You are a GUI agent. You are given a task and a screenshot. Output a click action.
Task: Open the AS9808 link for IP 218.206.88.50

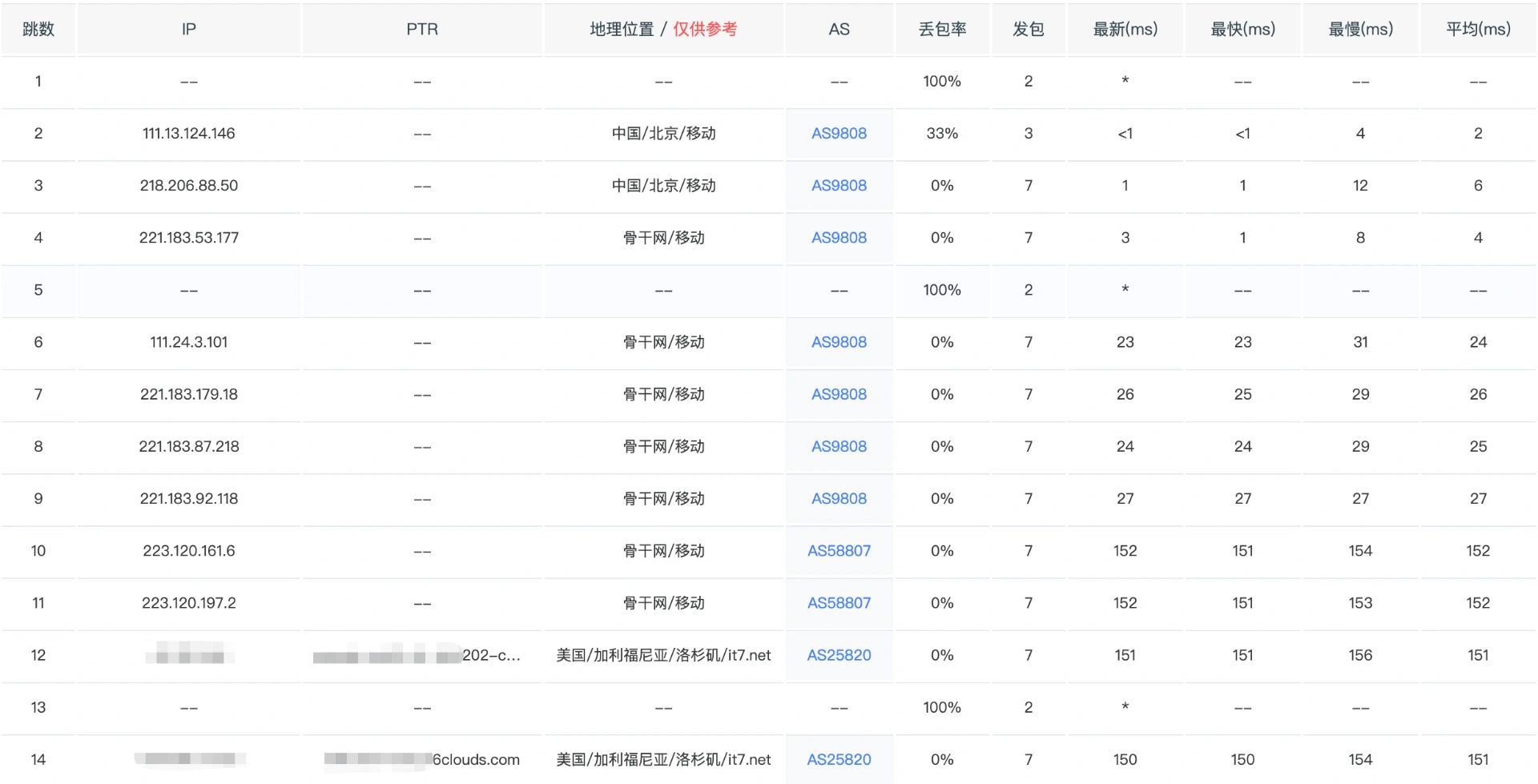coord(839,186)
